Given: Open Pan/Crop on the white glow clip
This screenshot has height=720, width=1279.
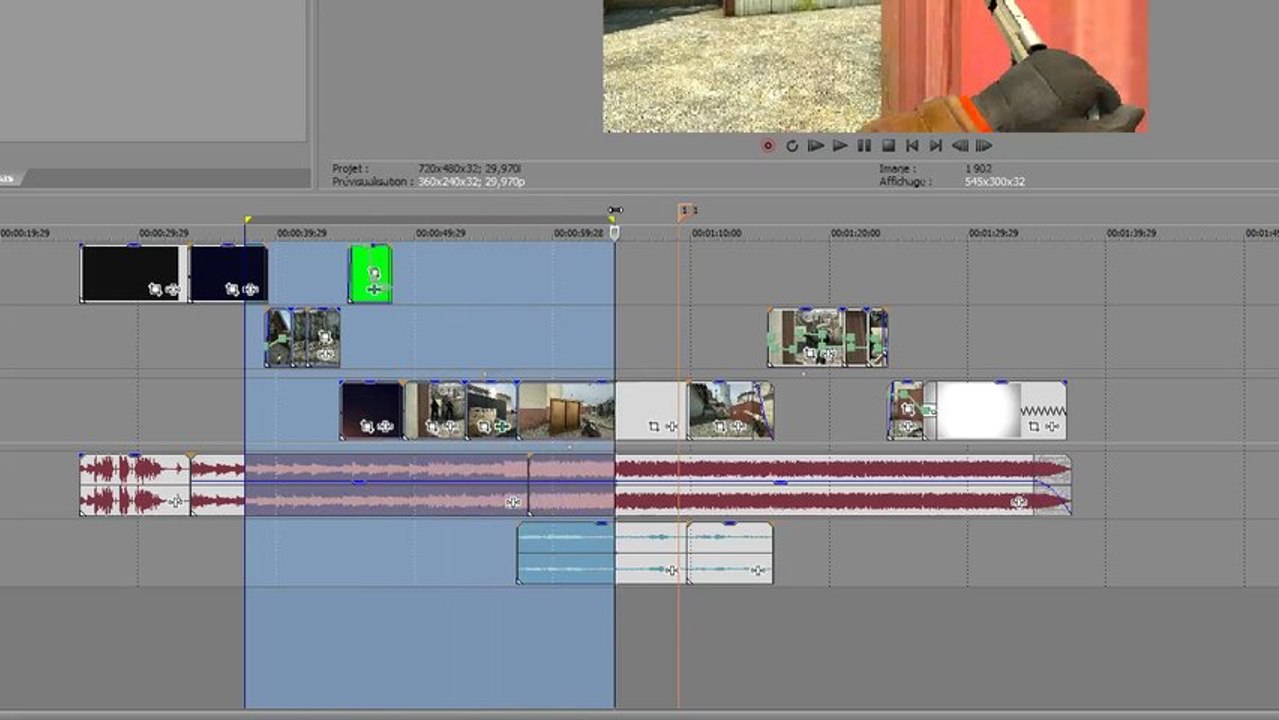Looking at the screenshot, I should 1034,426.
